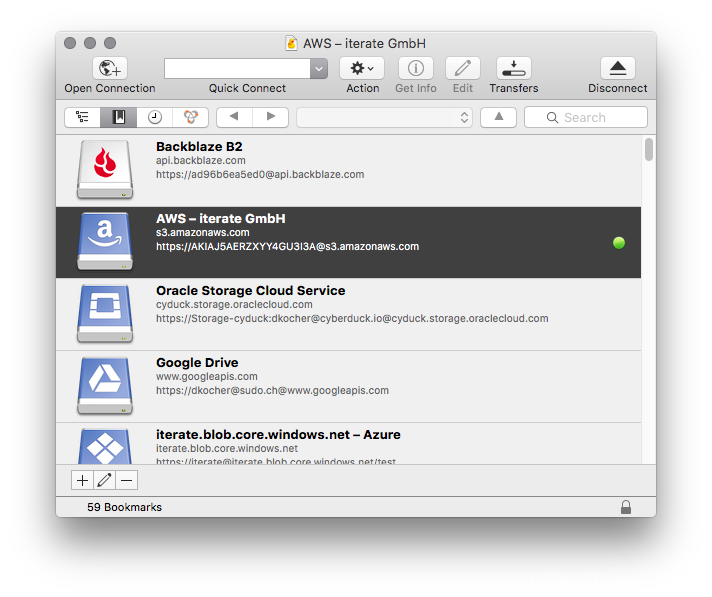Switch to outline browser view
The height and width of the screenshot is (597, 712).
[82, 117]
